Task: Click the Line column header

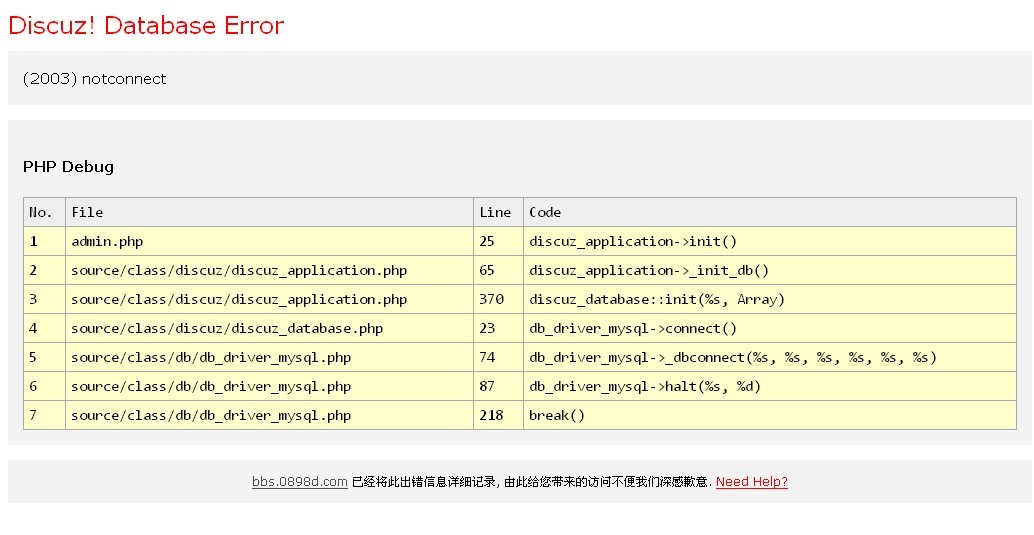Action: coord(499,212)
